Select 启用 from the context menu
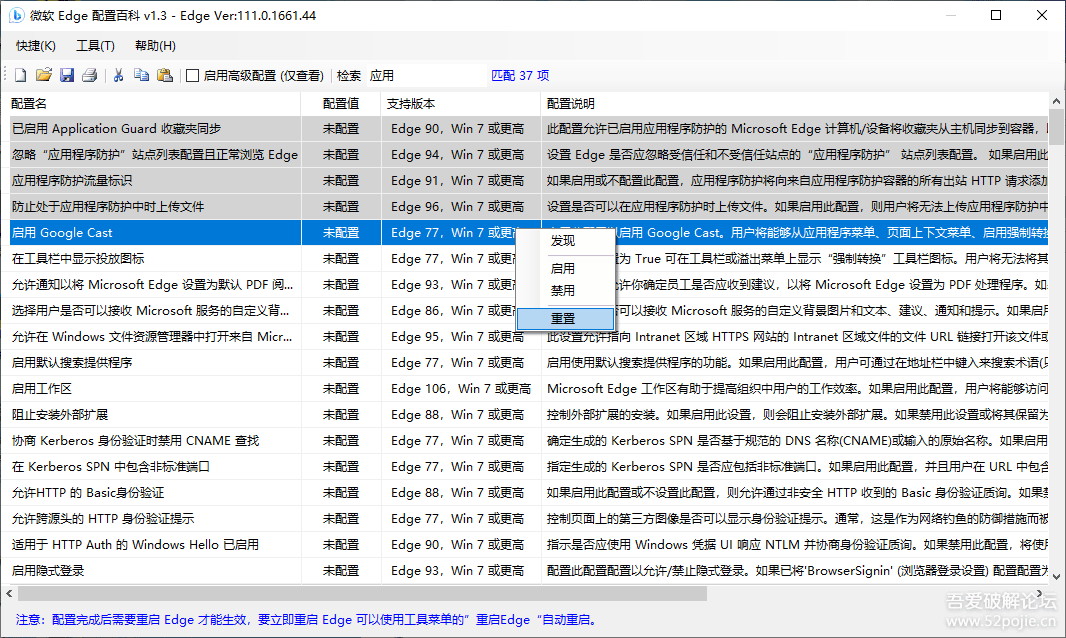Image resolution: width=1066 pixels, height=638 pixels. (563, 268)
